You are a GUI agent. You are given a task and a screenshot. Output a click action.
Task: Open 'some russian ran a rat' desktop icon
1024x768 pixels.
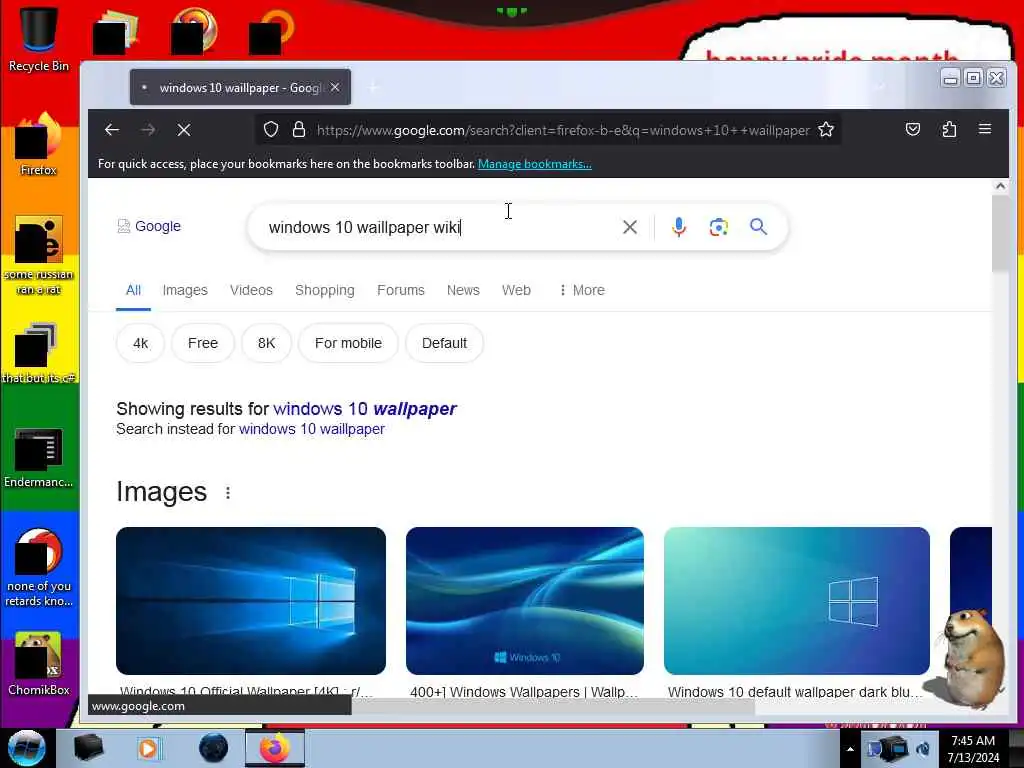click(x=39, y=255)
